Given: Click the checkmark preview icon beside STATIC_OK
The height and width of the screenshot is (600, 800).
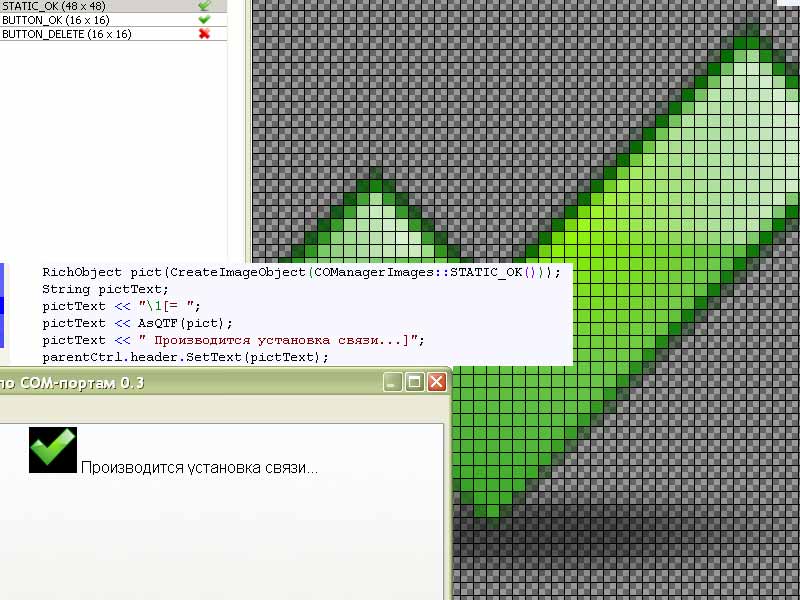Looking at the screenshot, I should tap(204, 6).
